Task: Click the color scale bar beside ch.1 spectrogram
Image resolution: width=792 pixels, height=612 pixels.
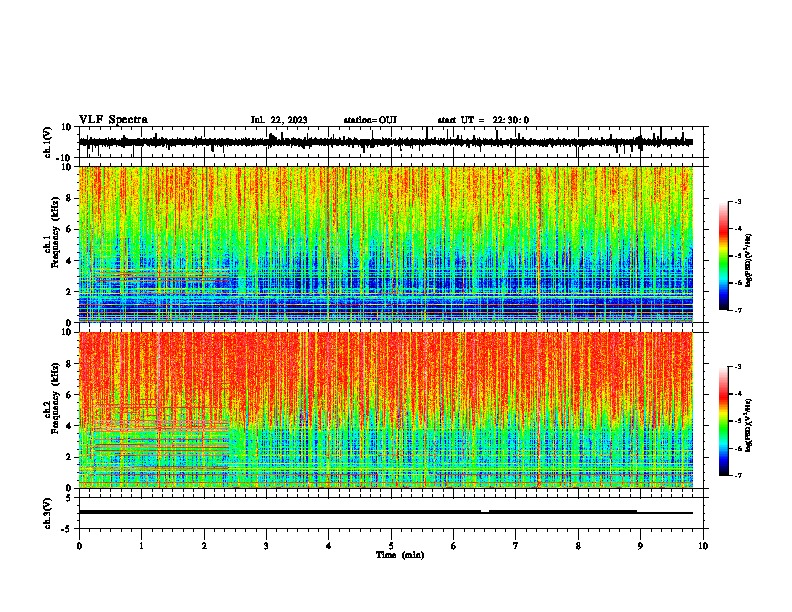Action: (723, 256)
